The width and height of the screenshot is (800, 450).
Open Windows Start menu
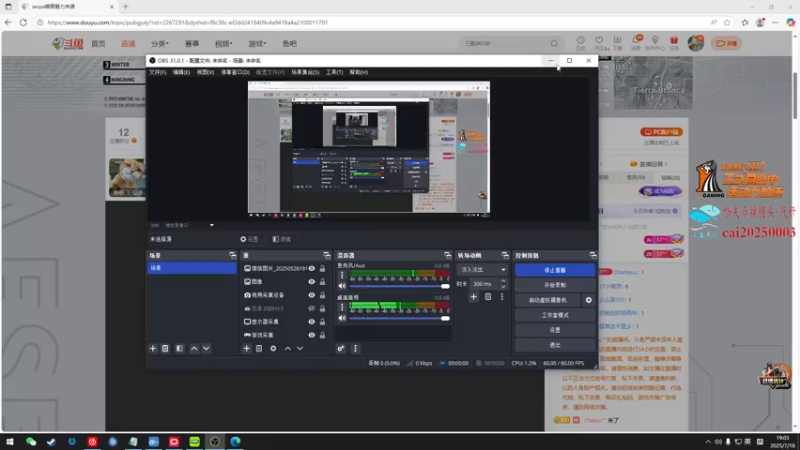click(x=10, y=441)
